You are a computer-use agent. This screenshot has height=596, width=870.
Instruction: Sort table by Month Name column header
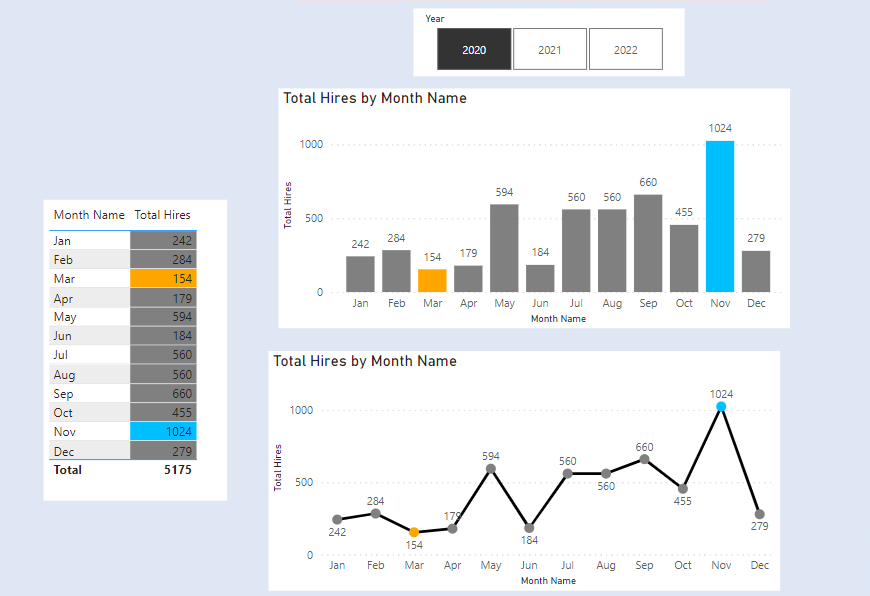(x=89, y=215)
